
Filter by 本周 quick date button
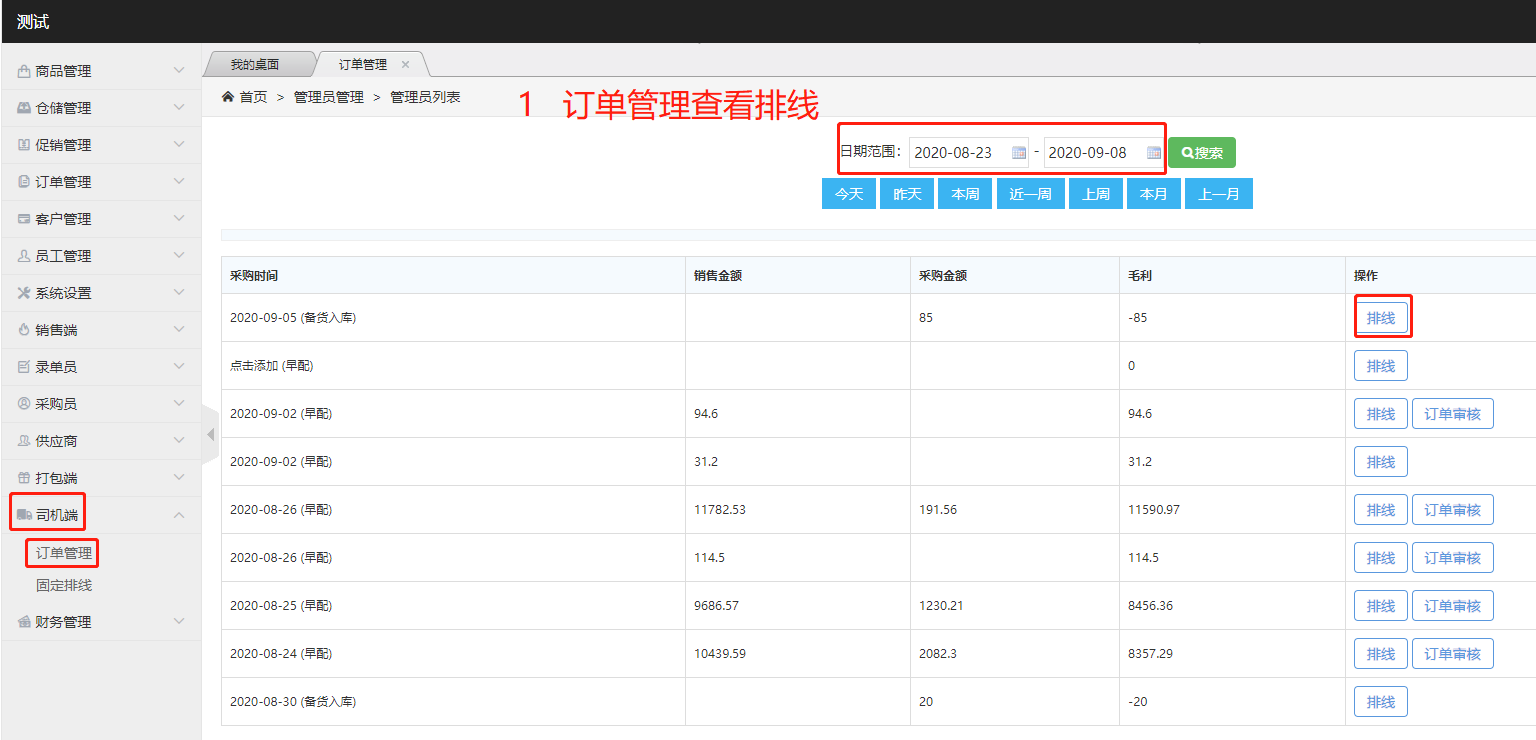tap(964, 194)
